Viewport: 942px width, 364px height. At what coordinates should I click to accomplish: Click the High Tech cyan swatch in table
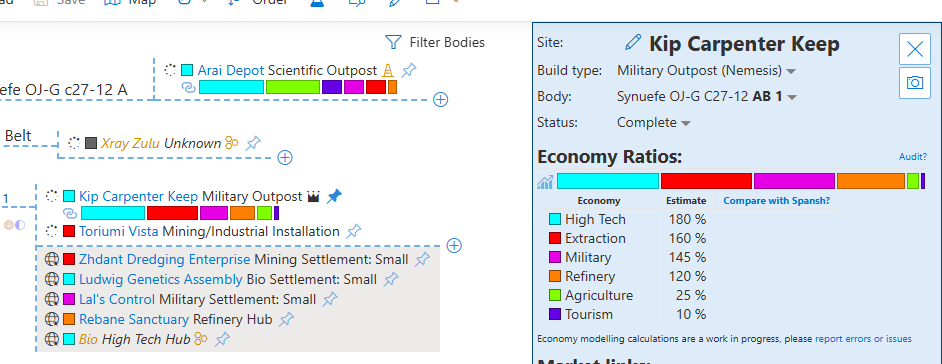click(x=555, y=220)
